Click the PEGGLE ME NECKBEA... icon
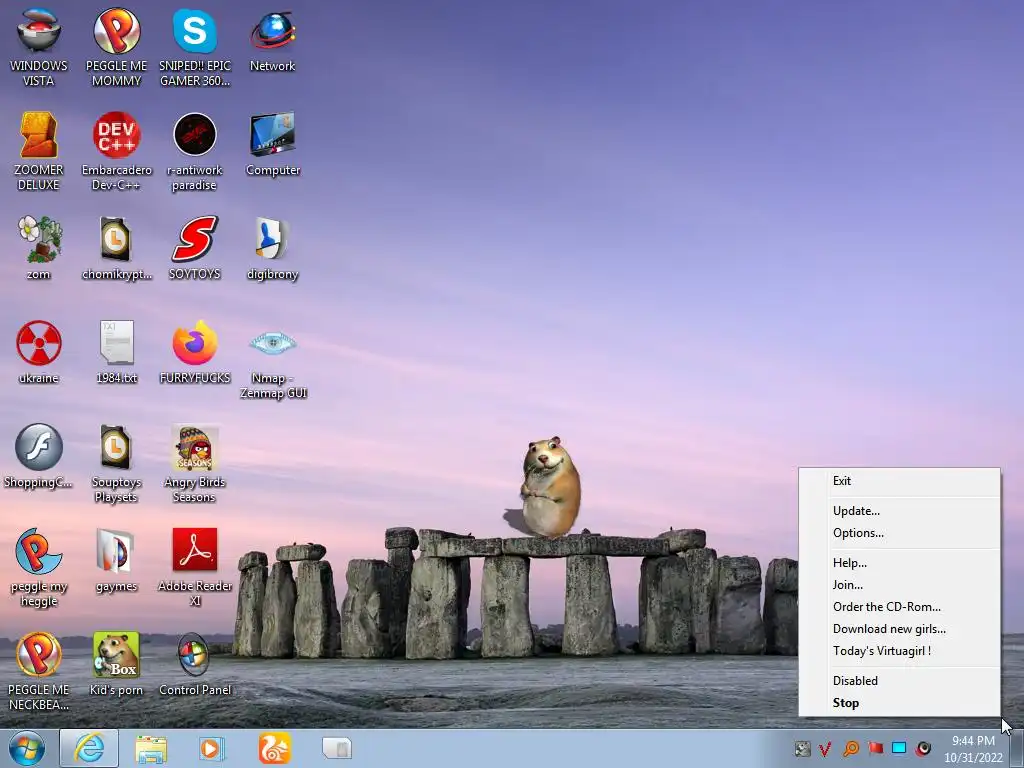The image size is (1024, 768). pyautogui.click(x=39, y=671)
